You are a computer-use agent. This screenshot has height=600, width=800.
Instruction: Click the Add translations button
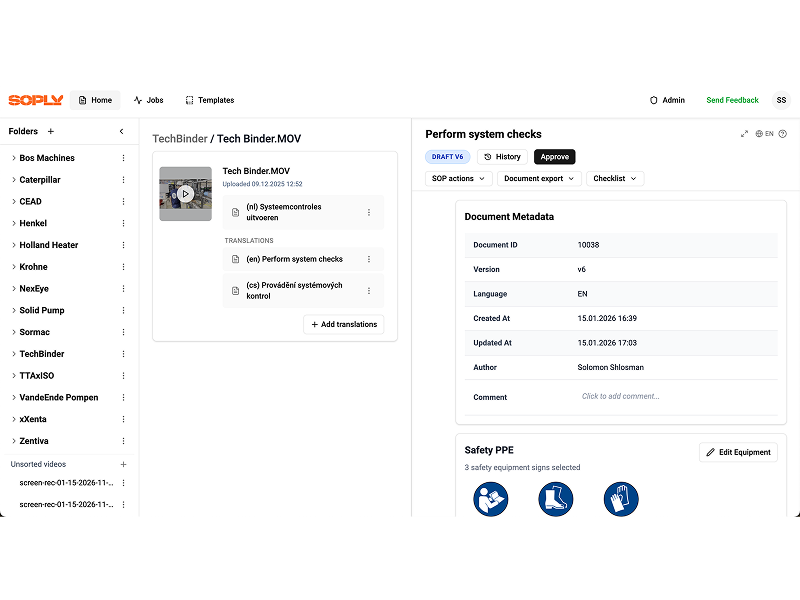coord(343,324)
